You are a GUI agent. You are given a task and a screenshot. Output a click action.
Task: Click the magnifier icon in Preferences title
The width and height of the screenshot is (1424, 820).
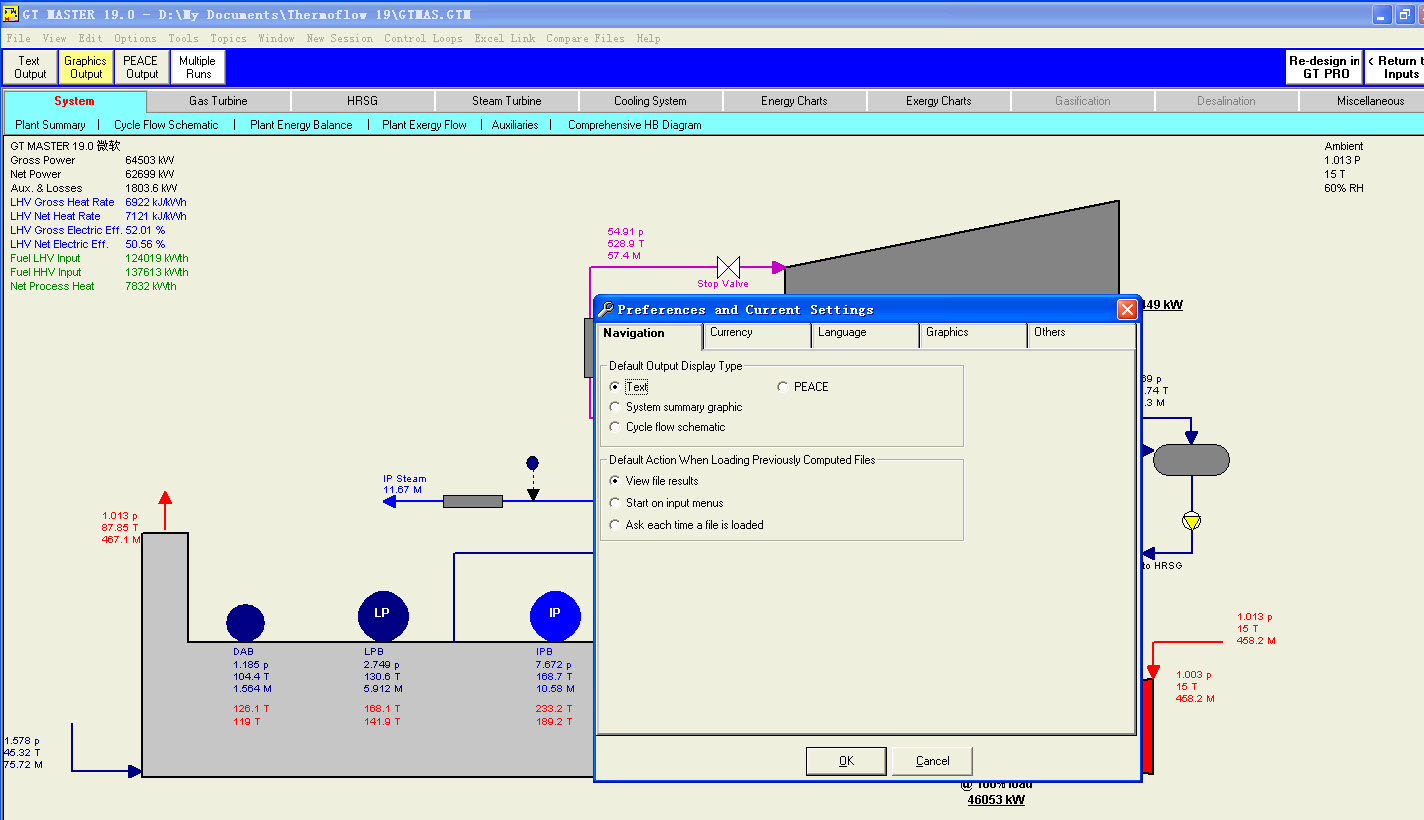point(605,310)
